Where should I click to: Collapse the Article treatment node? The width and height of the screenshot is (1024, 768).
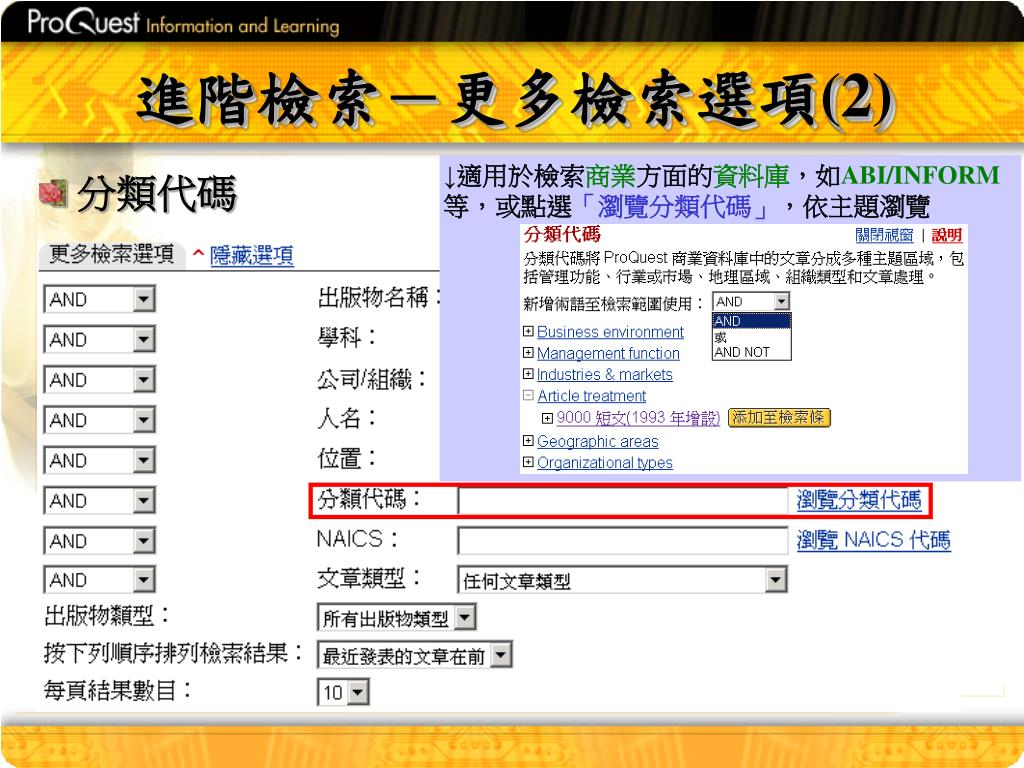(x=528, y=396)
